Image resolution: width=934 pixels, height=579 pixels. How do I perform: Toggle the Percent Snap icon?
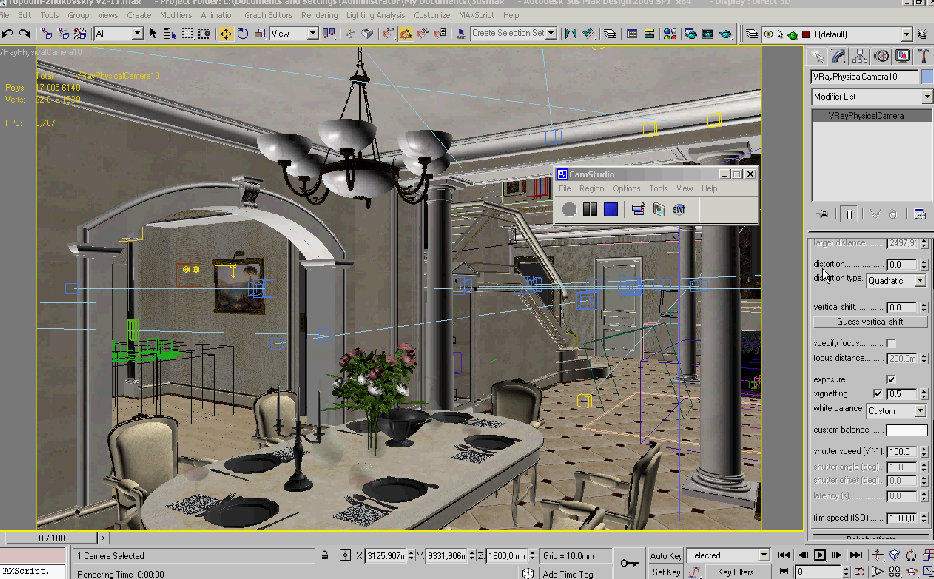tap(423, 34)
